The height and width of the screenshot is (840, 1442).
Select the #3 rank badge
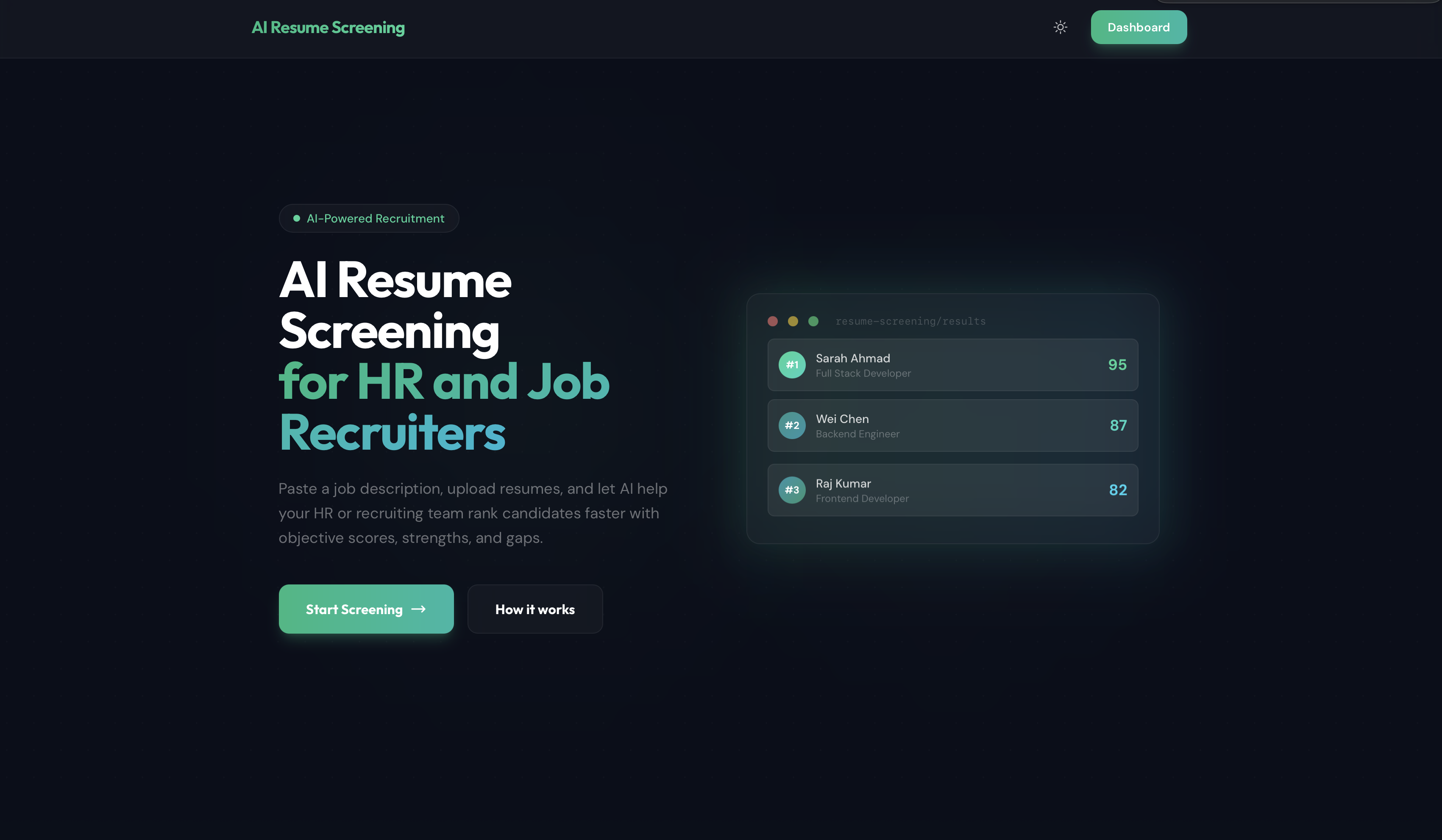(x=792, y=490)
